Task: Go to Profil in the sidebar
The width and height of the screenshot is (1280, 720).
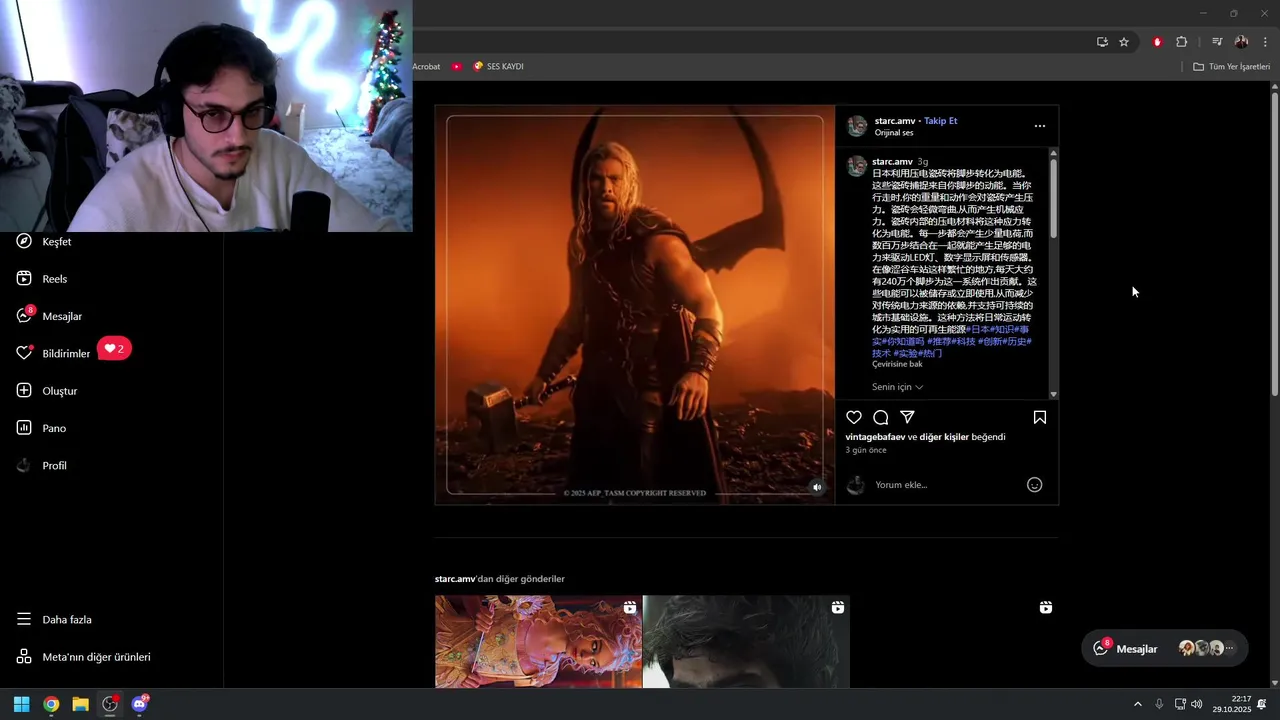Action: [42, 466]
